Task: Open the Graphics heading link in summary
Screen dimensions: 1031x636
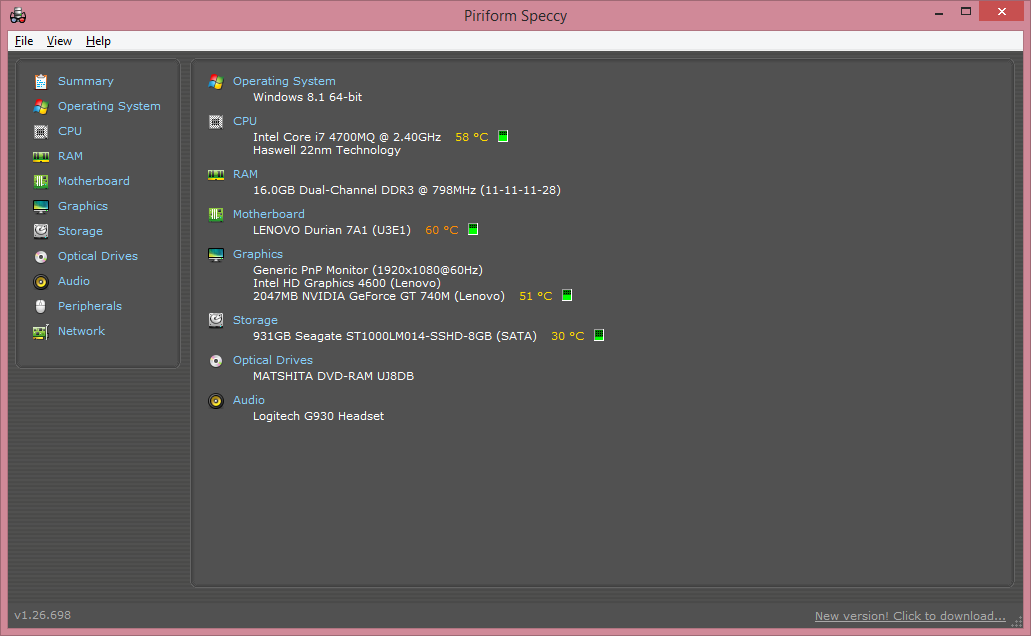Action: [x=258, y=254]
